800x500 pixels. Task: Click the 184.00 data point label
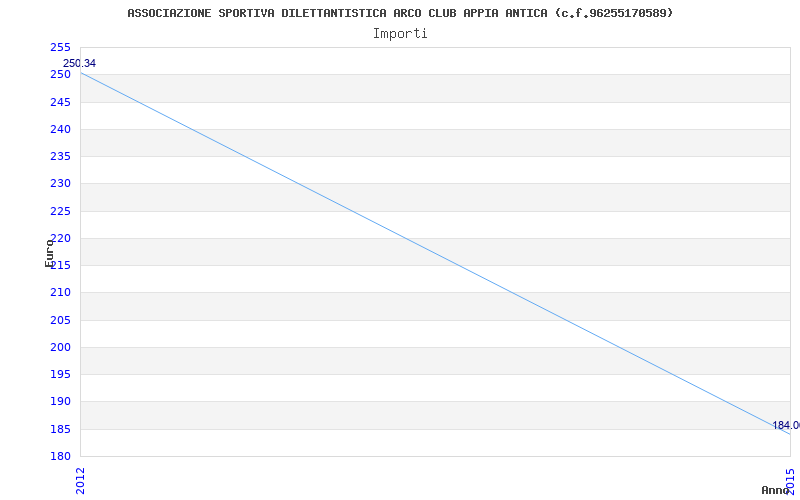point(786,425)
